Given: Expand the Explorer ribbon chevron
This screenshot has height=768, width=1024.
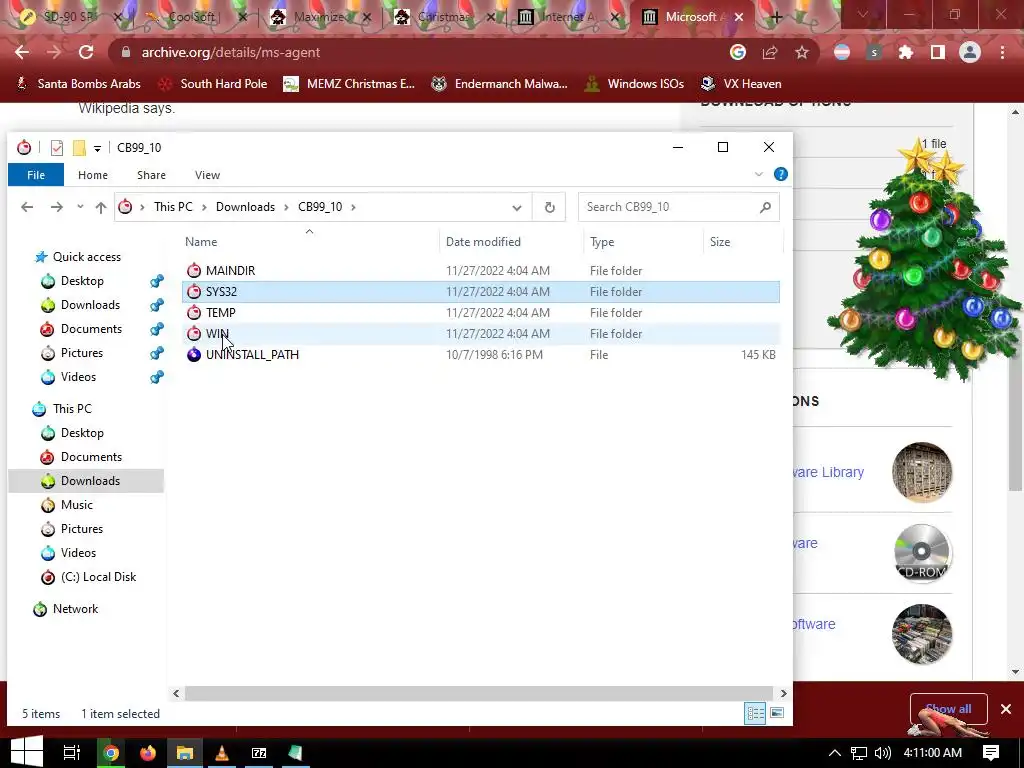Looking at the screenshot, I should tap(759, 174).
